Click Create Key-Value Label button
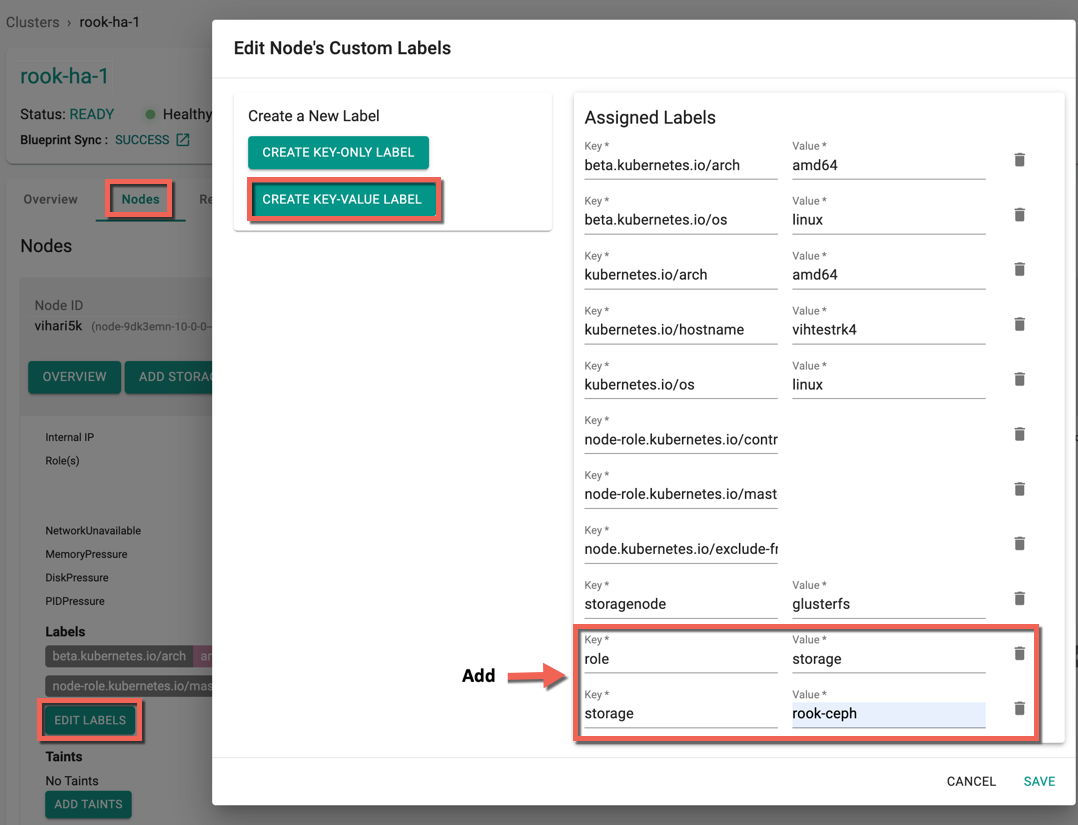 [342, 199]
